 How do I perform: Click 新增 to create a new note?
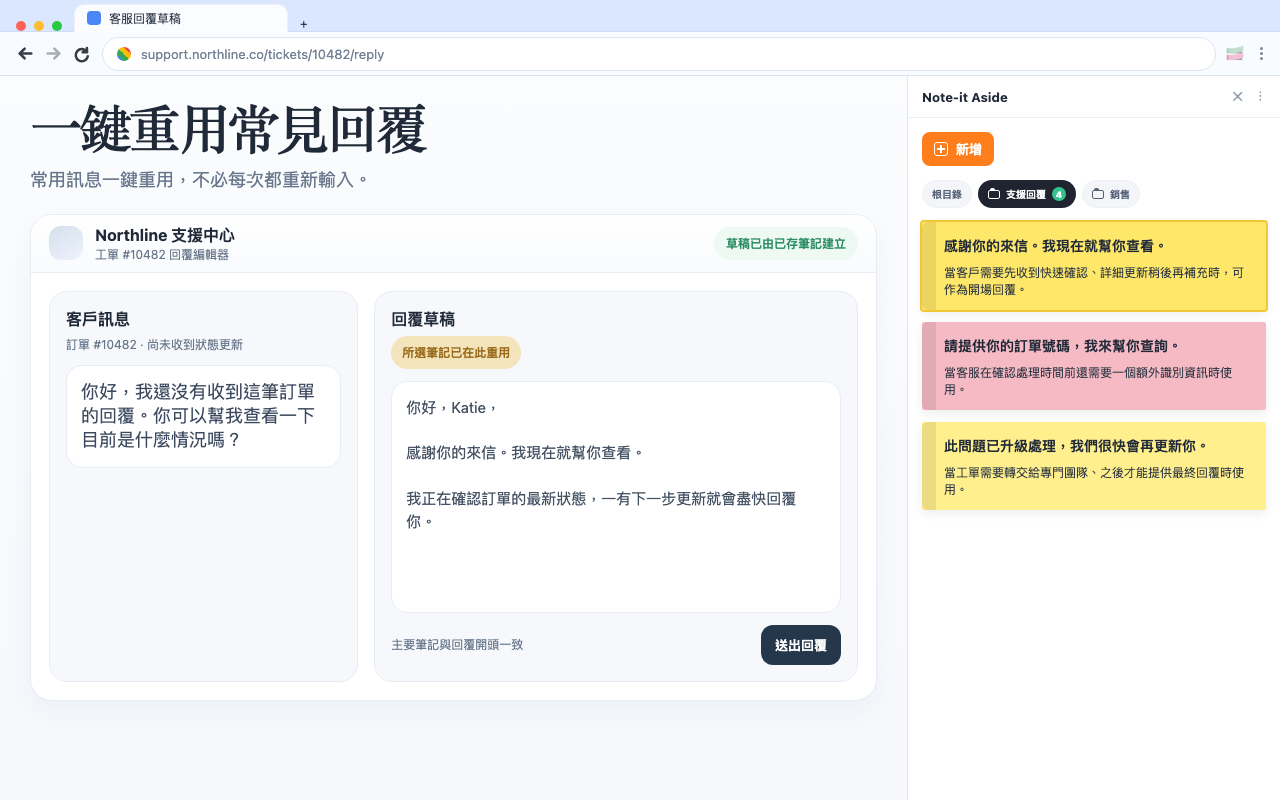click(x=957, y=148)
